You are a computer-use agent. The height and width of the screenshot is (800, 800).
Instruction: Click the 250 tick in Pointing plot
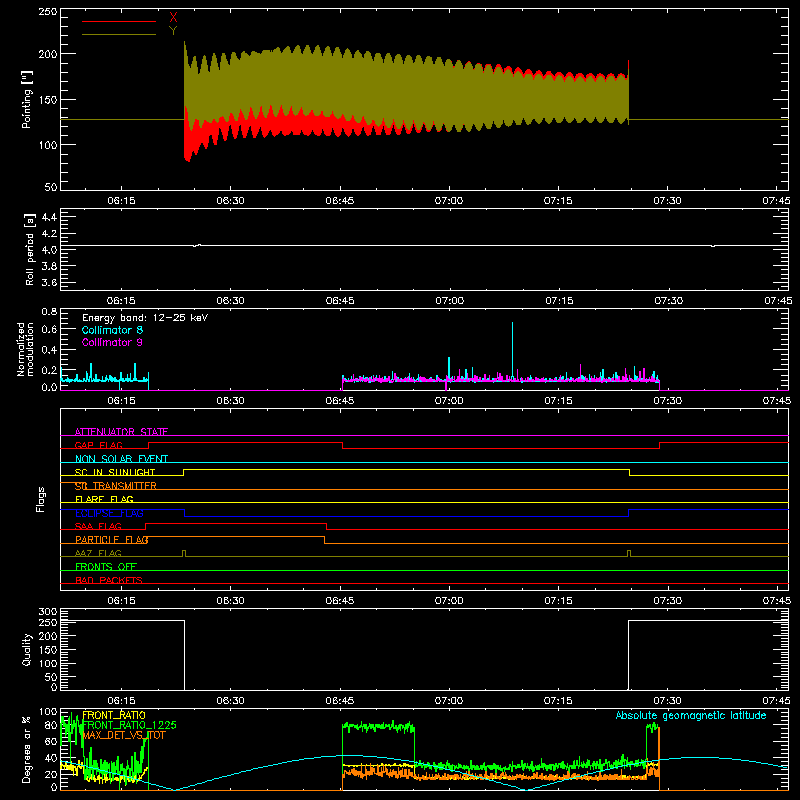48,12
